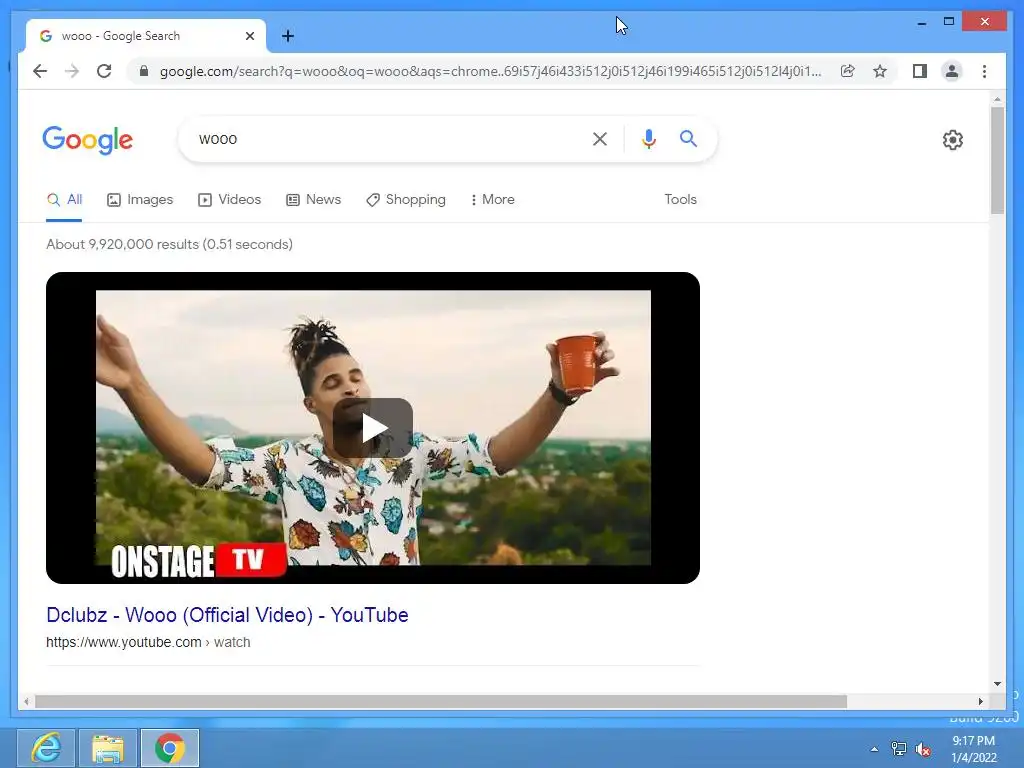The width and height of the screenshot is (1024, 768).
Task: Open Google quick settings gear
Action: point(953,140)
